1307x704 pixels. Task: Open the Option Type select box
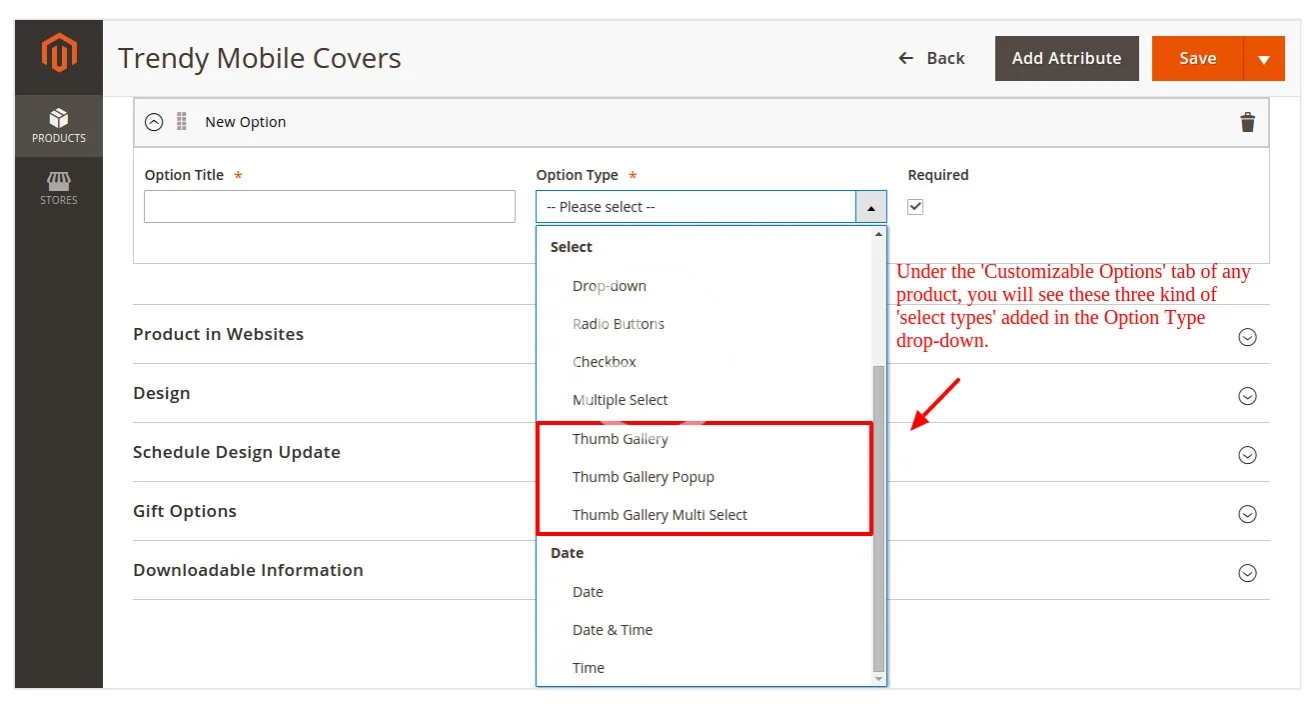point(710,207)
